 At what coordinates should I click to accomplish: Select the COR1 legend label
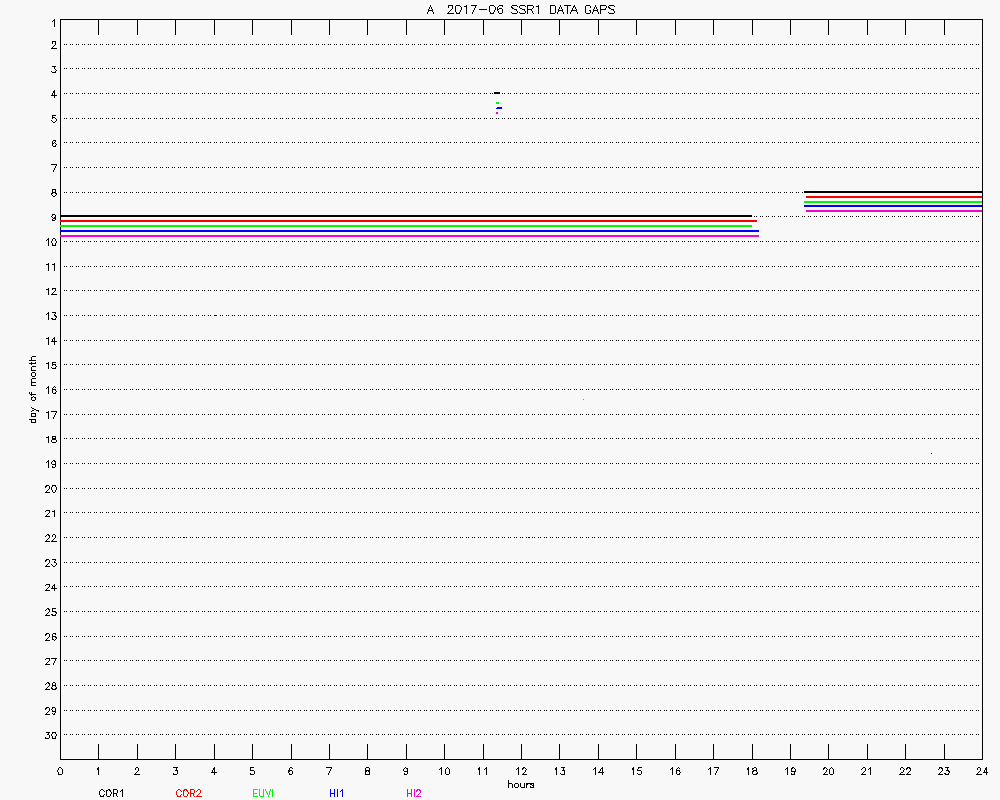[111, 793]
